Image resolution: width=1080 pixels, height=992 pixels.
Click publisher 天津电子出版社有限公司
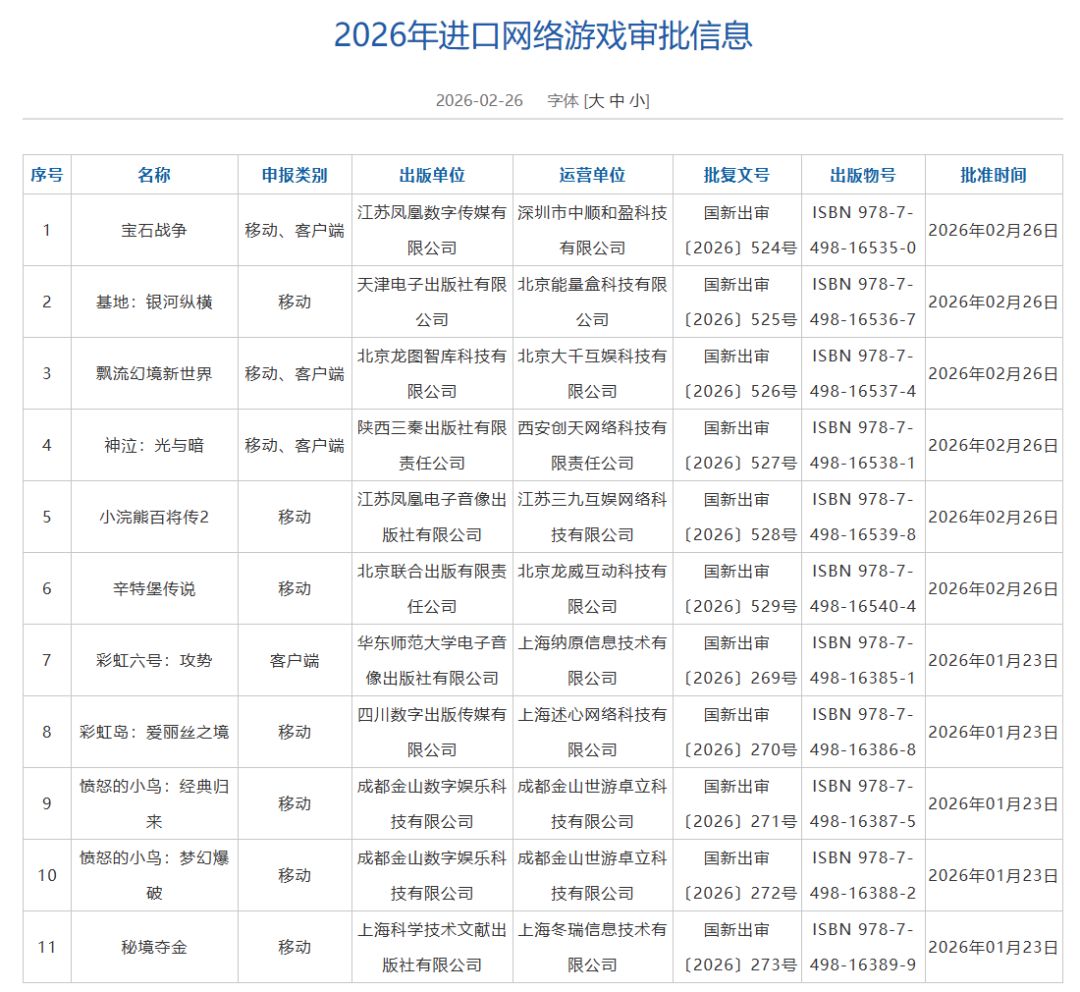pos(432,302)
